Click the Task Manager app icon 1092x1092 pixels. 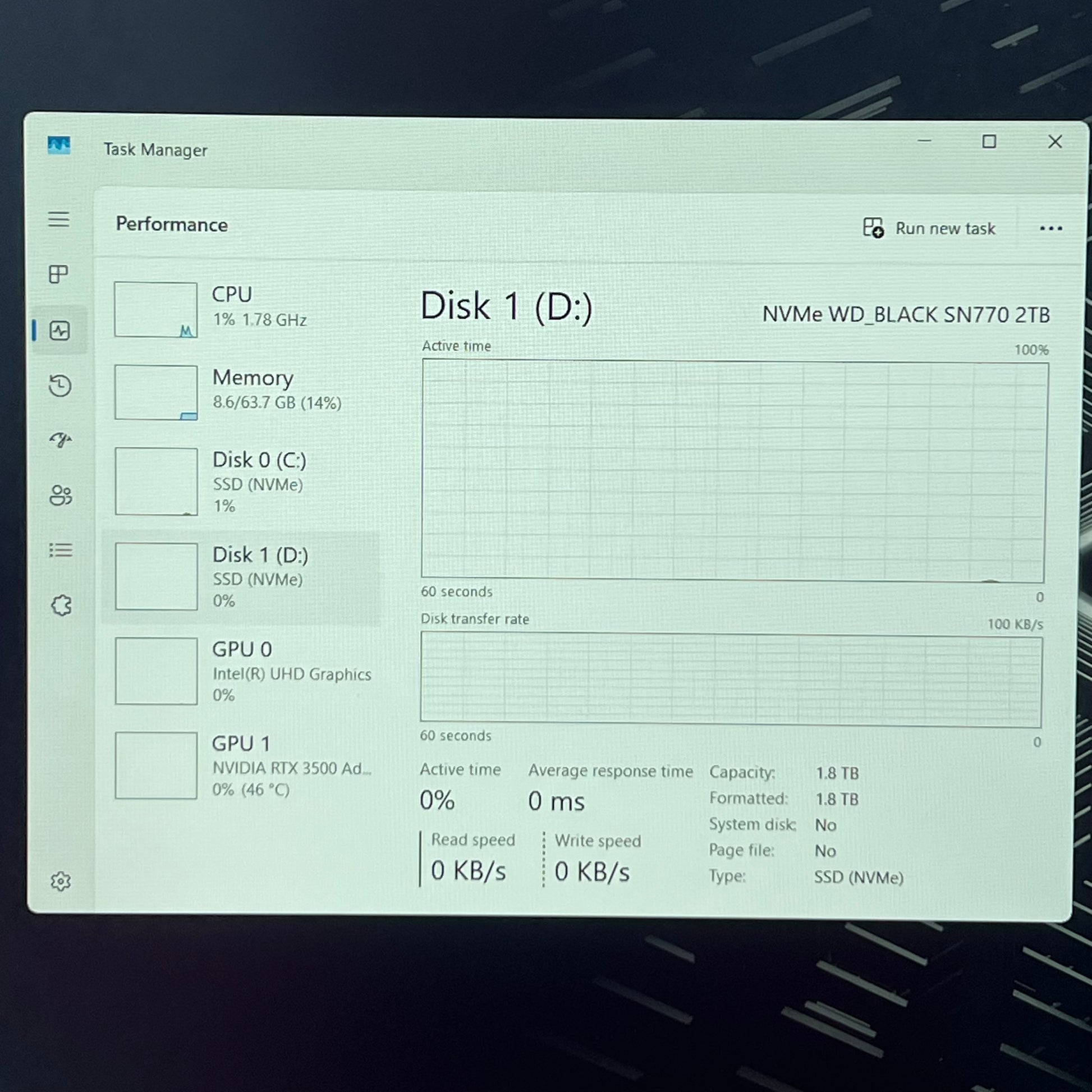tap(59, 146)
